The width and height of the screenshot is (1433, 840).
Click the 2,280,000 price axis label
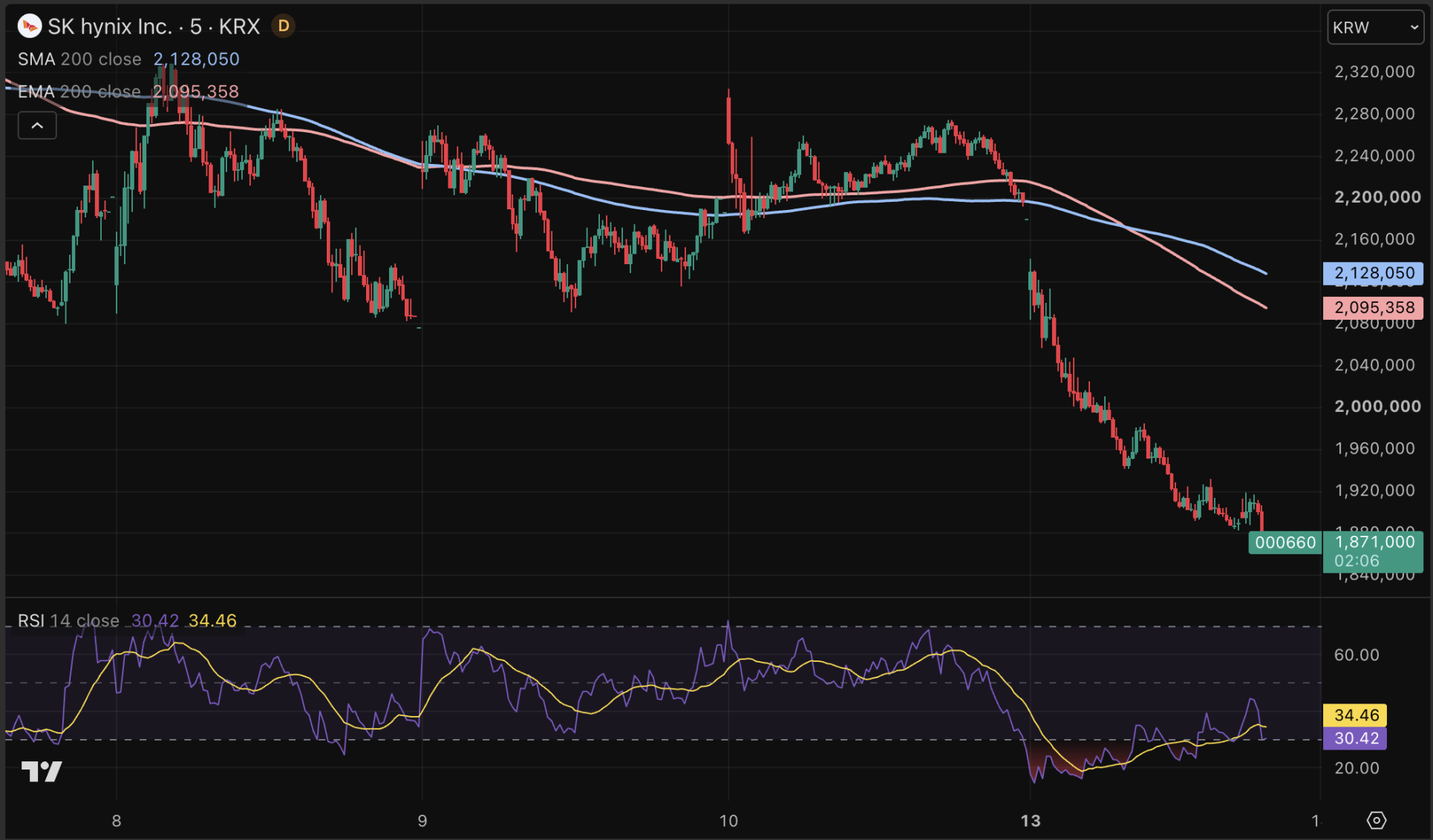pyautogui.click(x=1374, y=114)
